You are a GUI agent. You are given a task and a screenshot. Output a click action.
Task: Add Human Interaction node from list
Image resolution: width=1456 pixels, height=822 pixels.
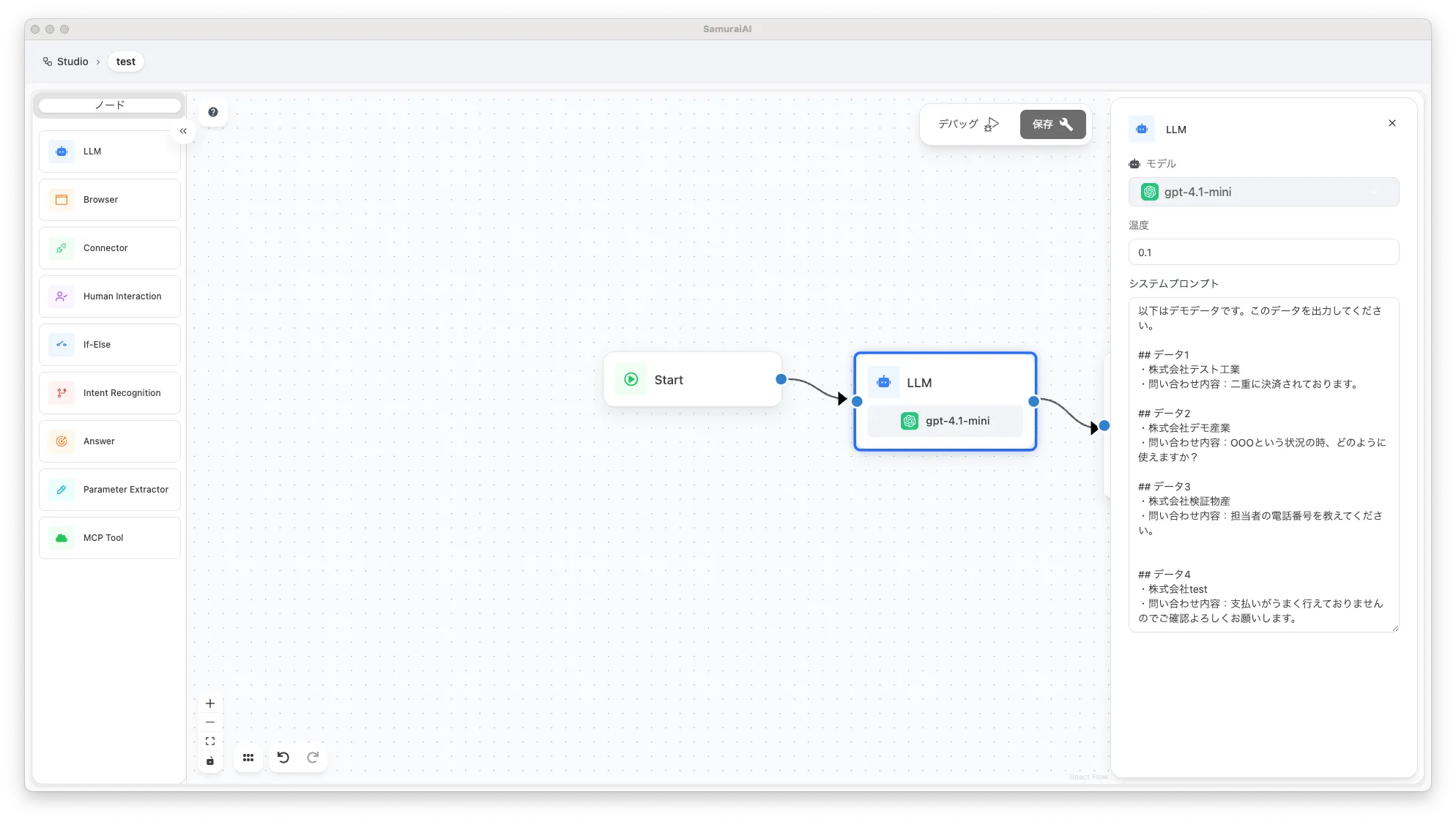[x=110, y=296]
